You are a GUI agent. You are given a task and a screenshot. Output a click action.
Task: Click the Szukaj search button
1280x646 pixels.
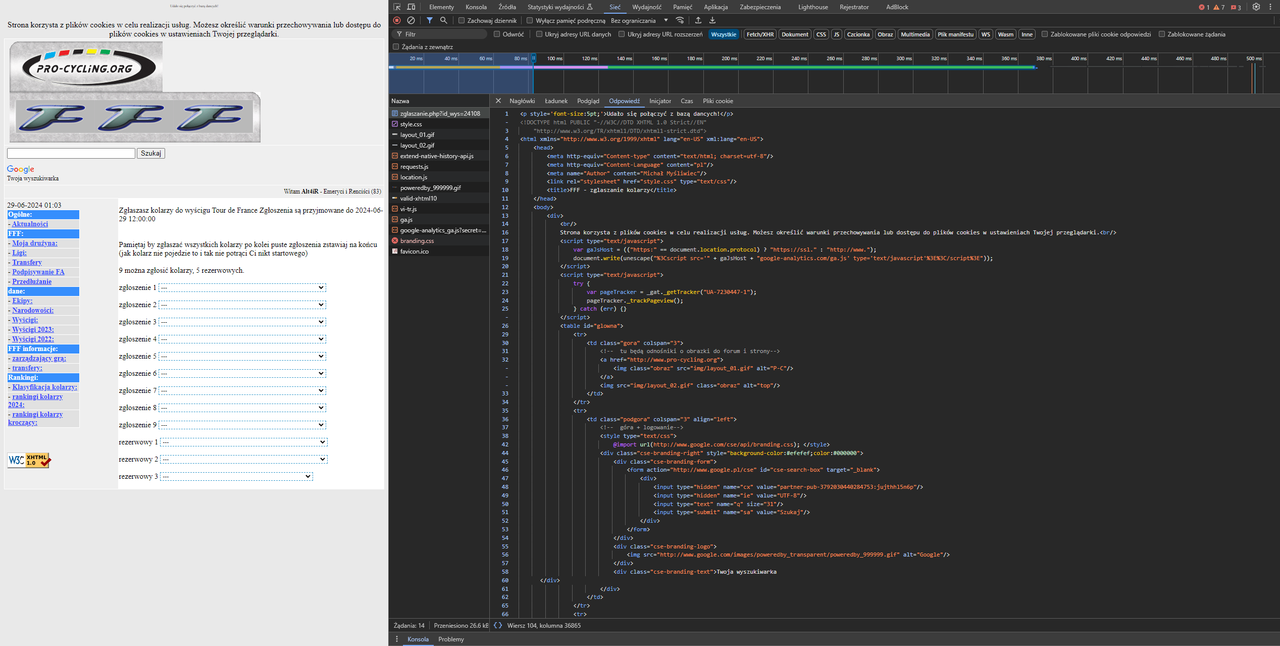[x=151, y=153]
